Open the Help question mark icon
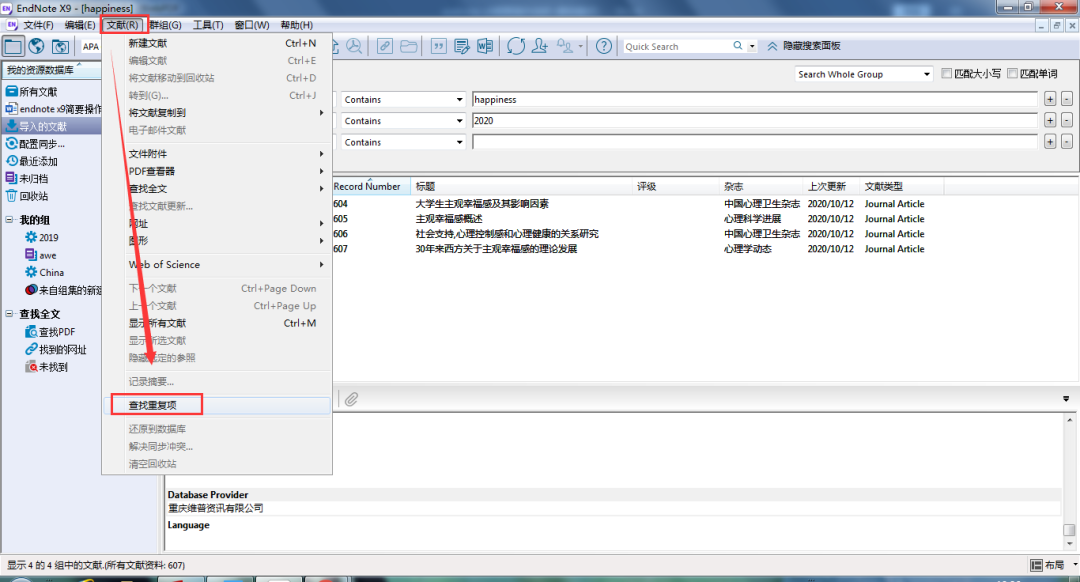The image size is (1080, 582). click(x=603, y=46)
